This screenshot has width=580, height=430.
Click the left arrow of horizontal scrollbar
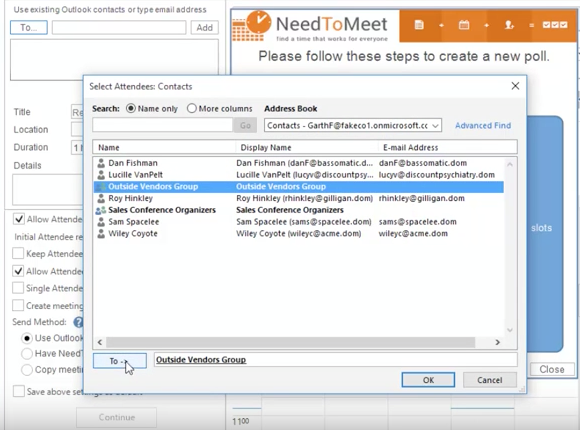pos(100,342)
